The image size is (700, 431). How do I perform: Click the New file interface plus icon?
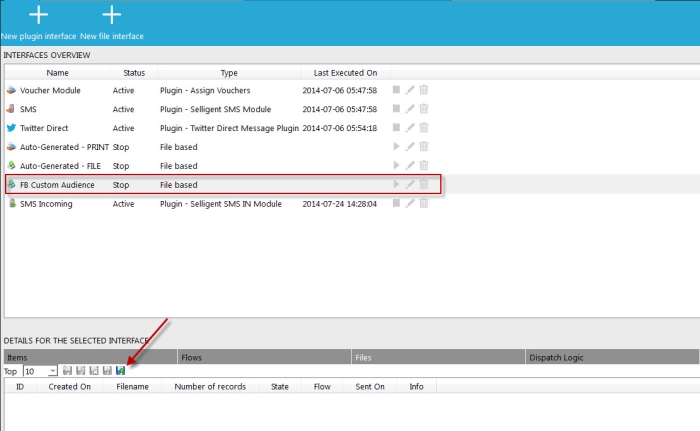(x=112, y=15)
